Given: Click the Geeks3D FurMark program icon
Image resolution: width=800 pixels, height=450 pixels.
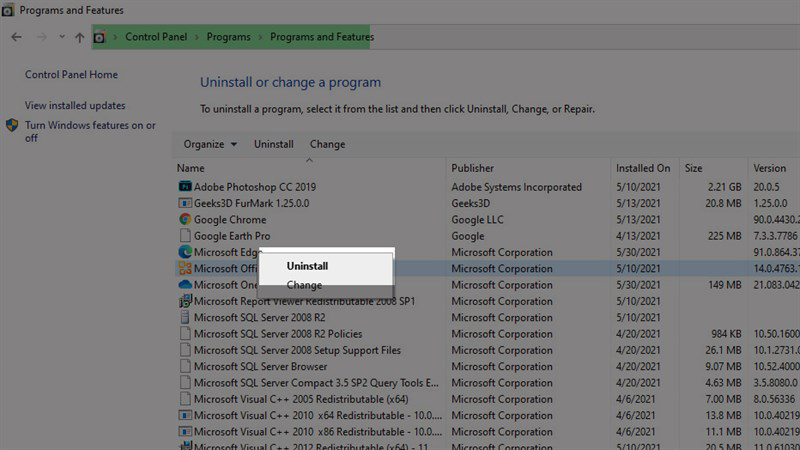Looking at the screenshot, I should [x=185, y=203].
